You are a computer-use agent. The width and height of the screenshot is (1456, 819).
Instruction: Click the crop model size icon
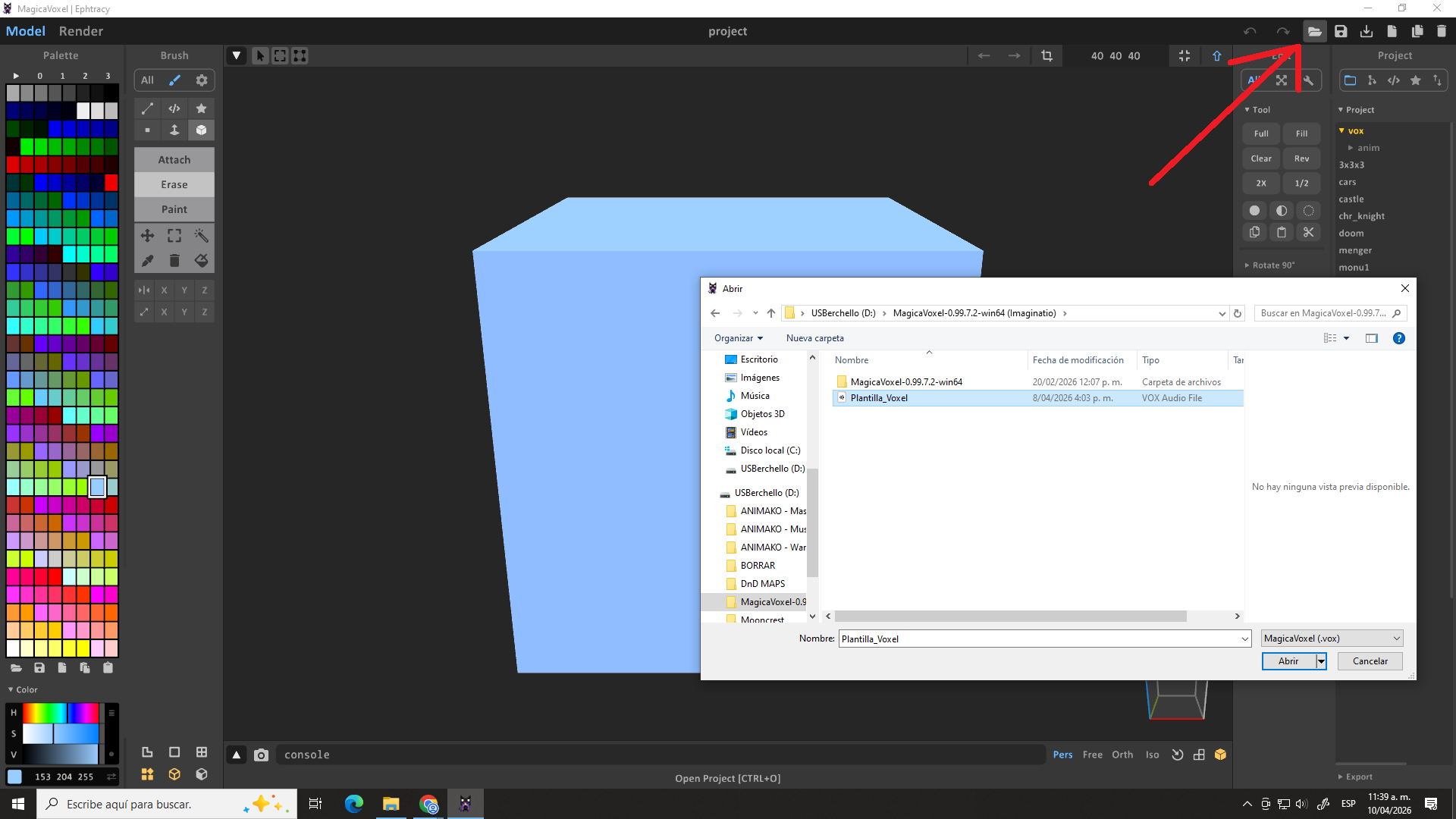click(1046, 55)
